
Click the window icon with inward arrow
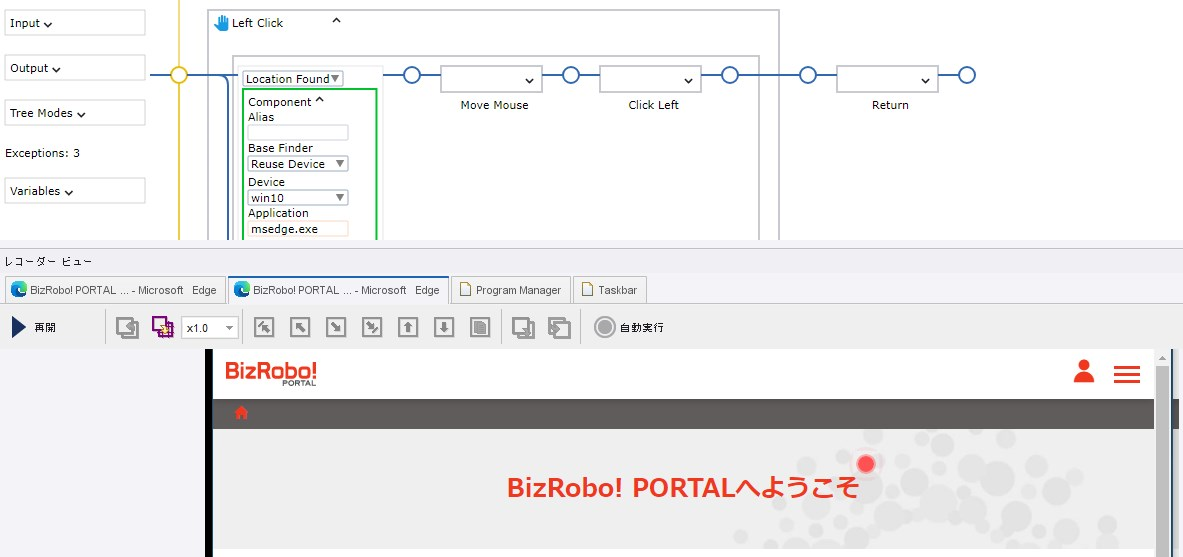pyautogui.click(x=559, y=327)
